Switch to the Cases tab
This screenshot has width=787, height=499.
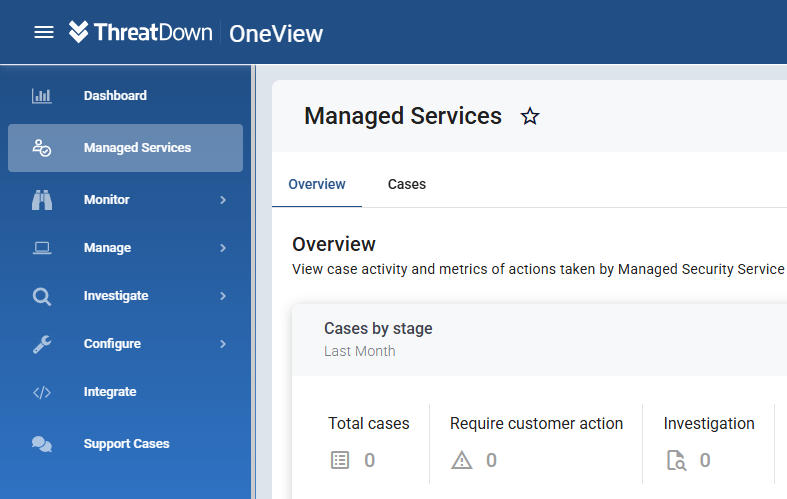tap(407, 184)
